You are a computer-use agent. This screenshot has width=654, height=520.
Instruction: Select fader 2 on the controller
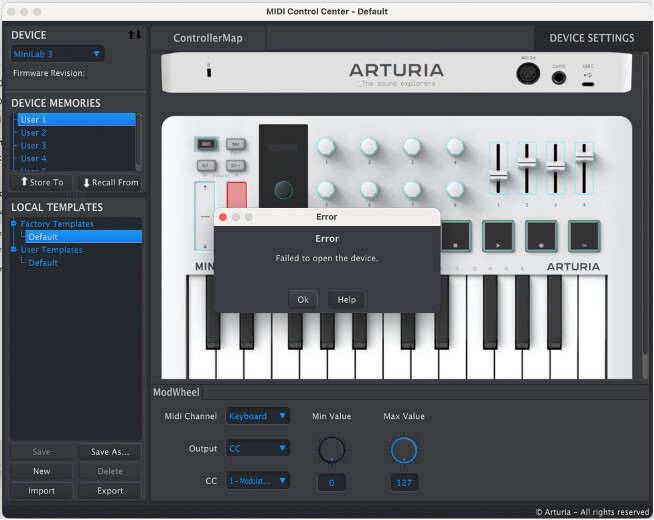(x=527, y=168)
